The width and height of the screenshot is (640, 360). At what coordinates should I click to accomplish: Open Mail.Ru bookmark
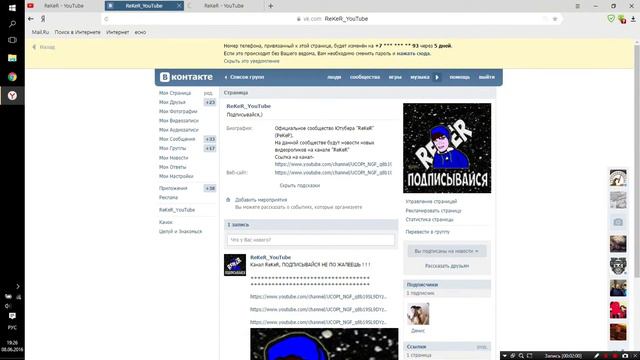(x=40, y=32)
